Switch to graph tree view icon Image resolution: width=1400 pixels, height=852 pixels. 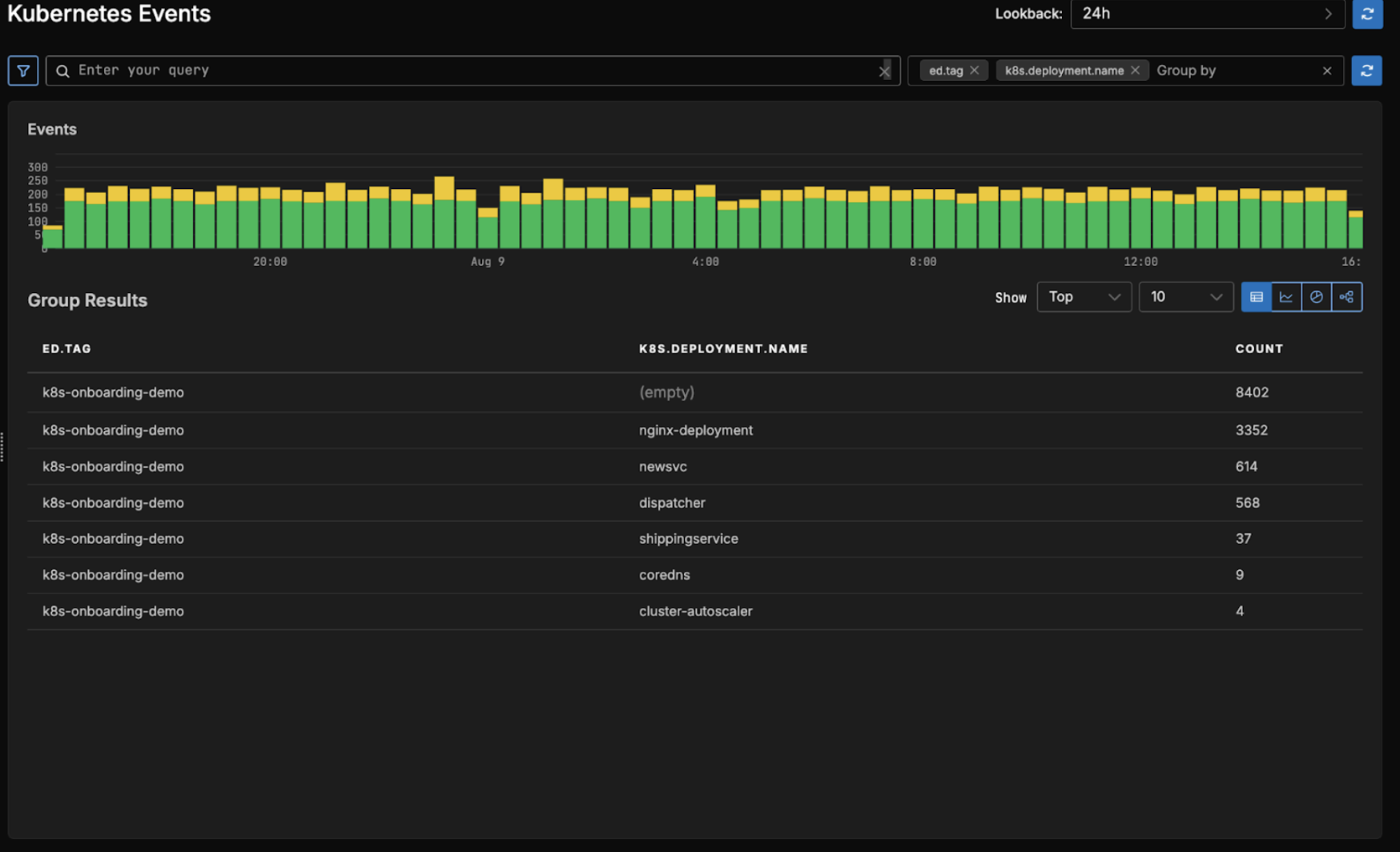click(1346, 297)
